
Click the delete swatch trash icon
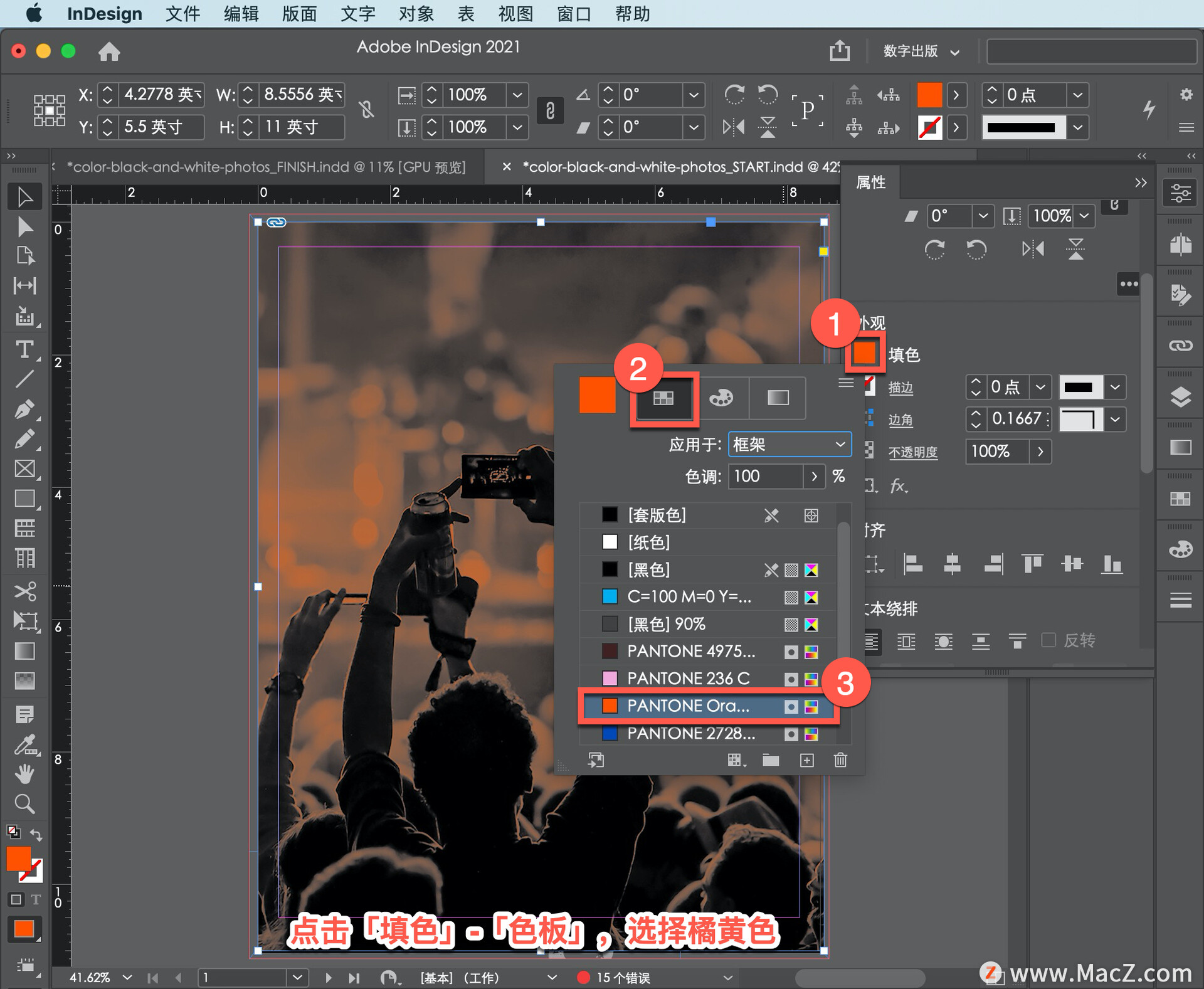(x=840, y=760)
